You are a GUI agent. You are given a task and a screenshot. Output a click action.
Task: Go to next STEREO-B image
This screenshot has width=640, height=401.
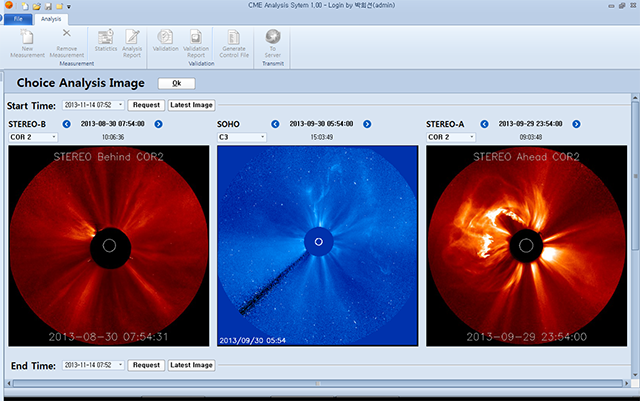(x=158, y=124)
